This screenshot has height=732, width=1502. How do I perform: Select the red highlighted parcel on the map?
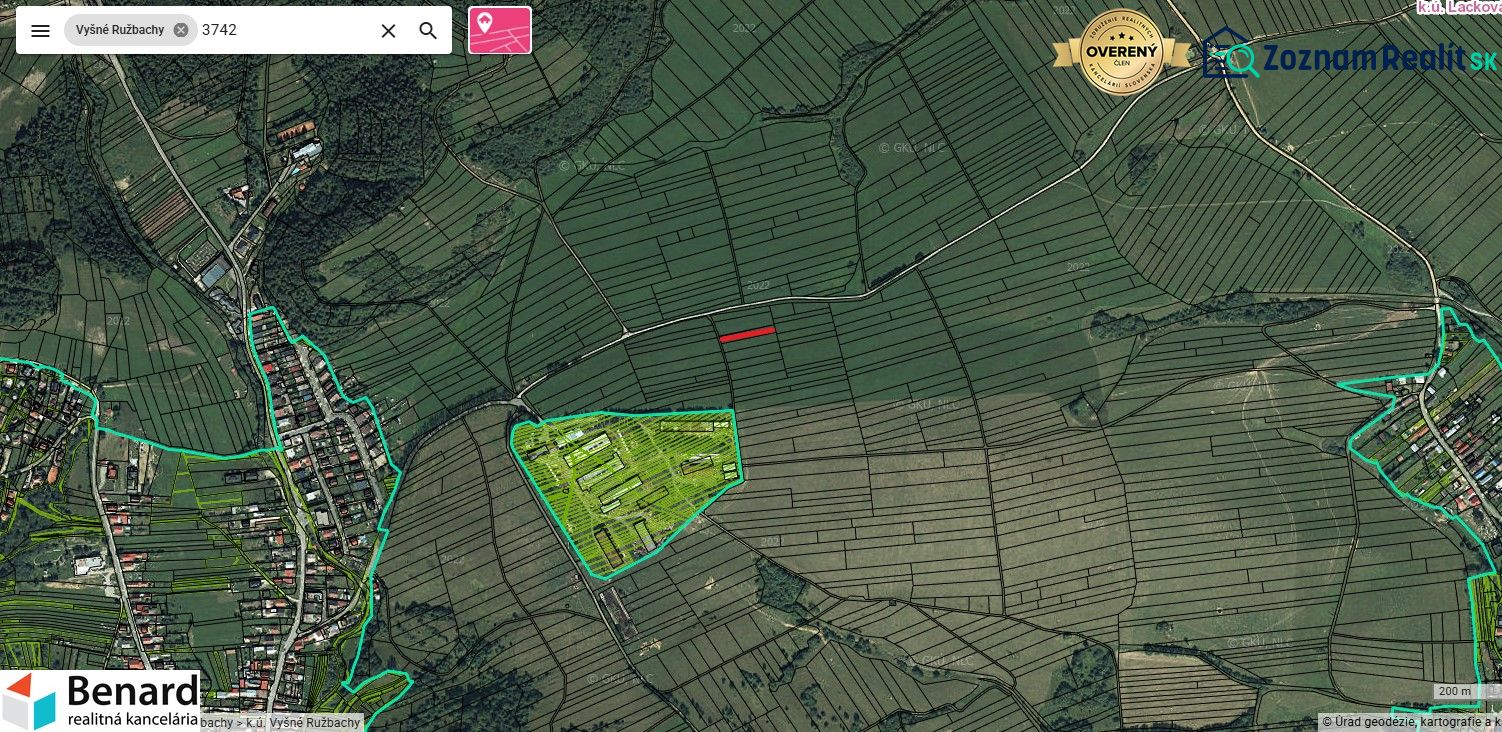pyautogui.click(x=747, y=334)
